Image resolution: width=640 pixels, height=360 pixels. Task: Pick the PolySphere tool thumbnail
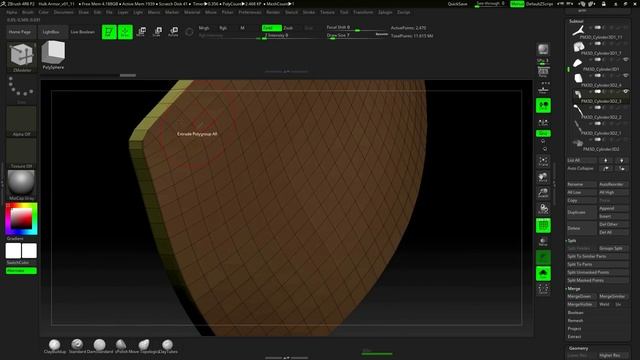click(x=53, y=54)
